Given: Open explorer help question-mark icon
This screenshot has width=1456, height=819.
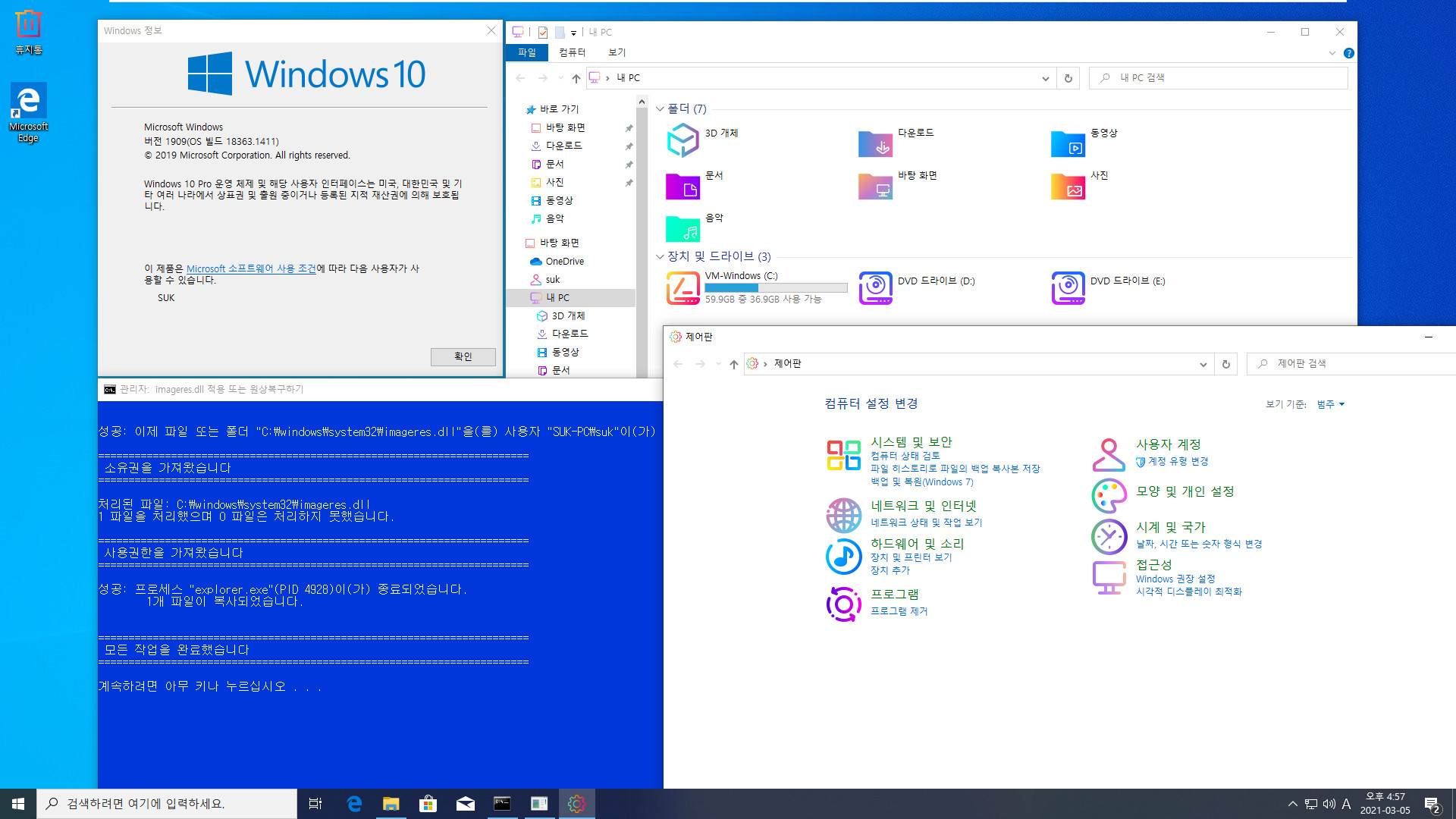Looking at the screenshot, I should coord(1348,53).
